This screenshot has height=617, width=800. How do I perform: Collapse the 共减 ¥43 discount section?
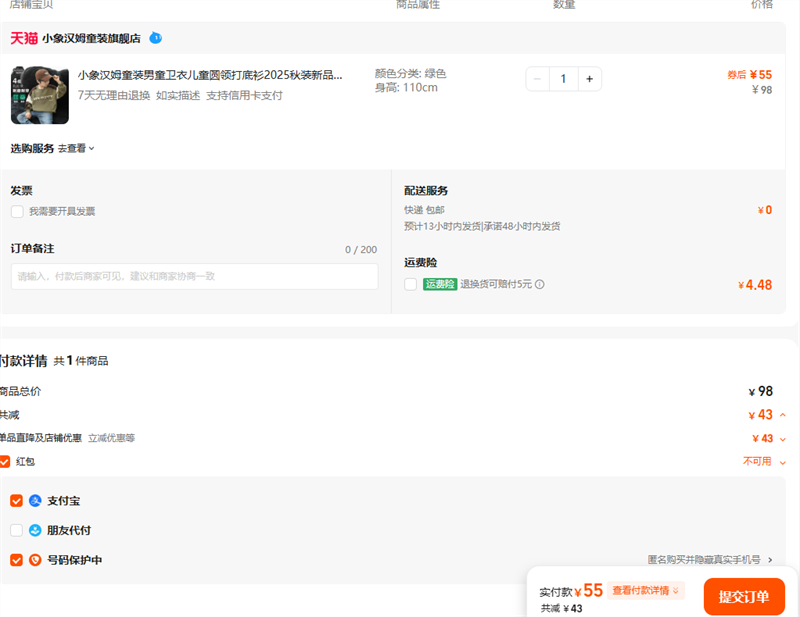point(782,415)
